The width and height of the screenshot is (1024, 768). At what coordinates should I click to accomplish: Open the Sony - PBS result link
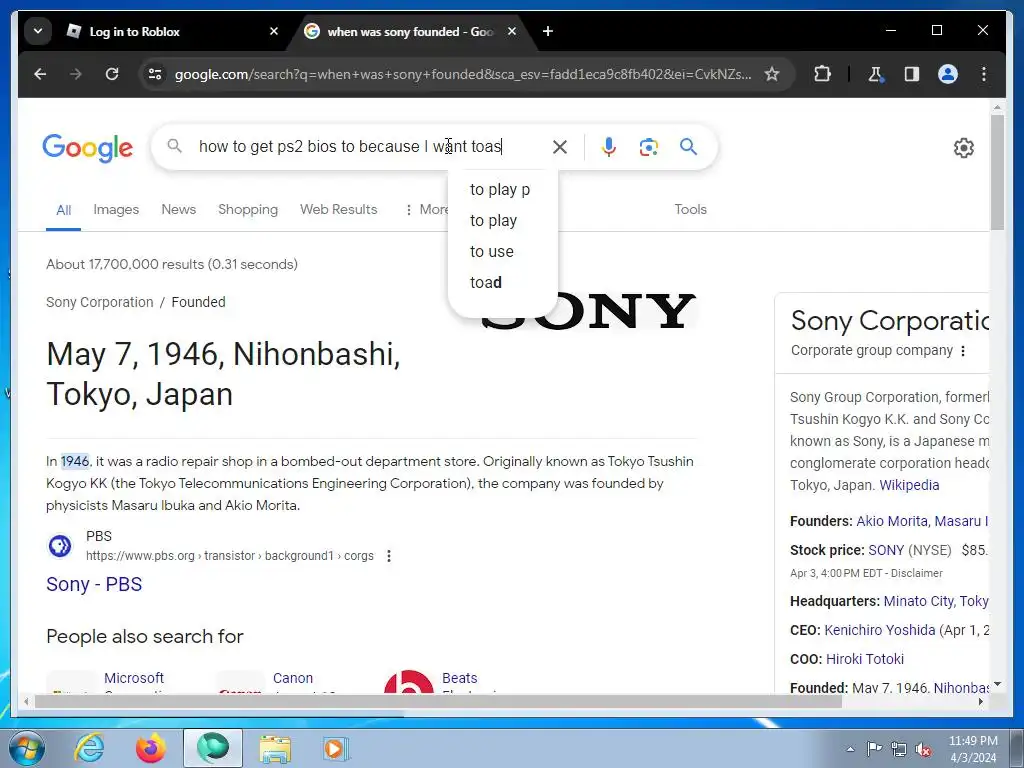[94, 584]
